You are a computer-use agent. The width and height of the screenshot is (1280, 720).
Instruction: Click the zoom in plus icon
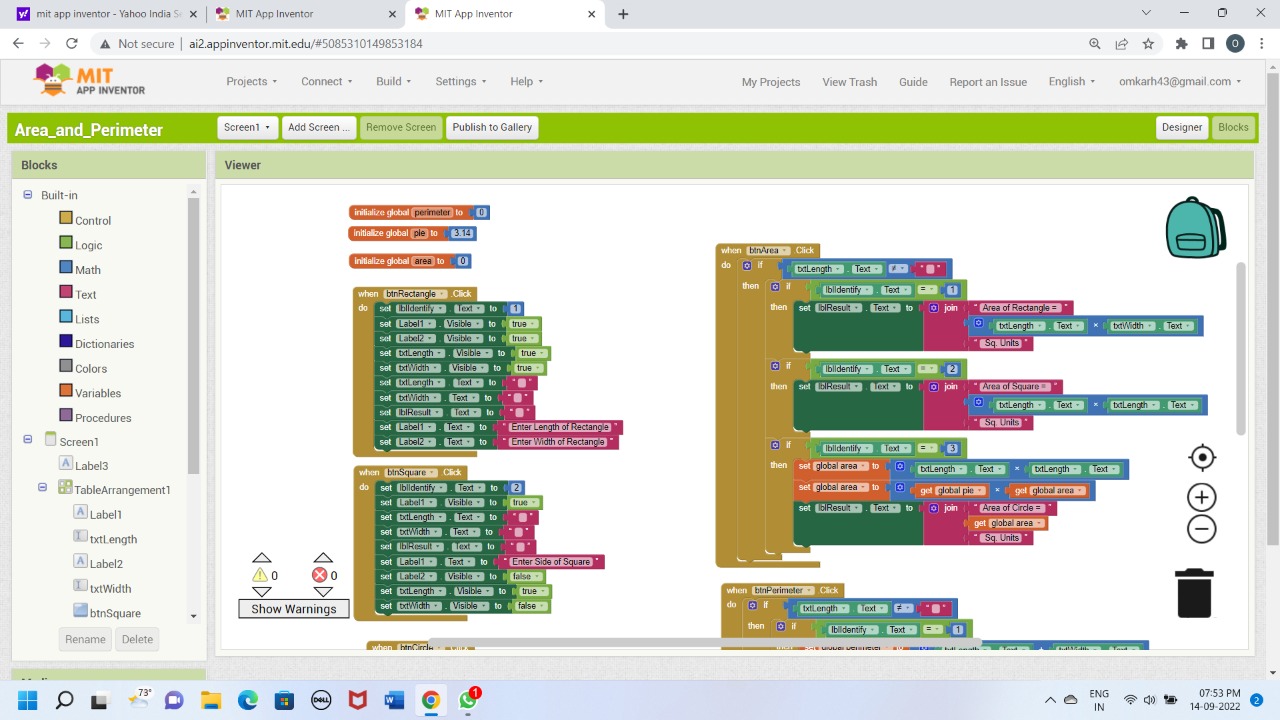[x=1201, y=497]
